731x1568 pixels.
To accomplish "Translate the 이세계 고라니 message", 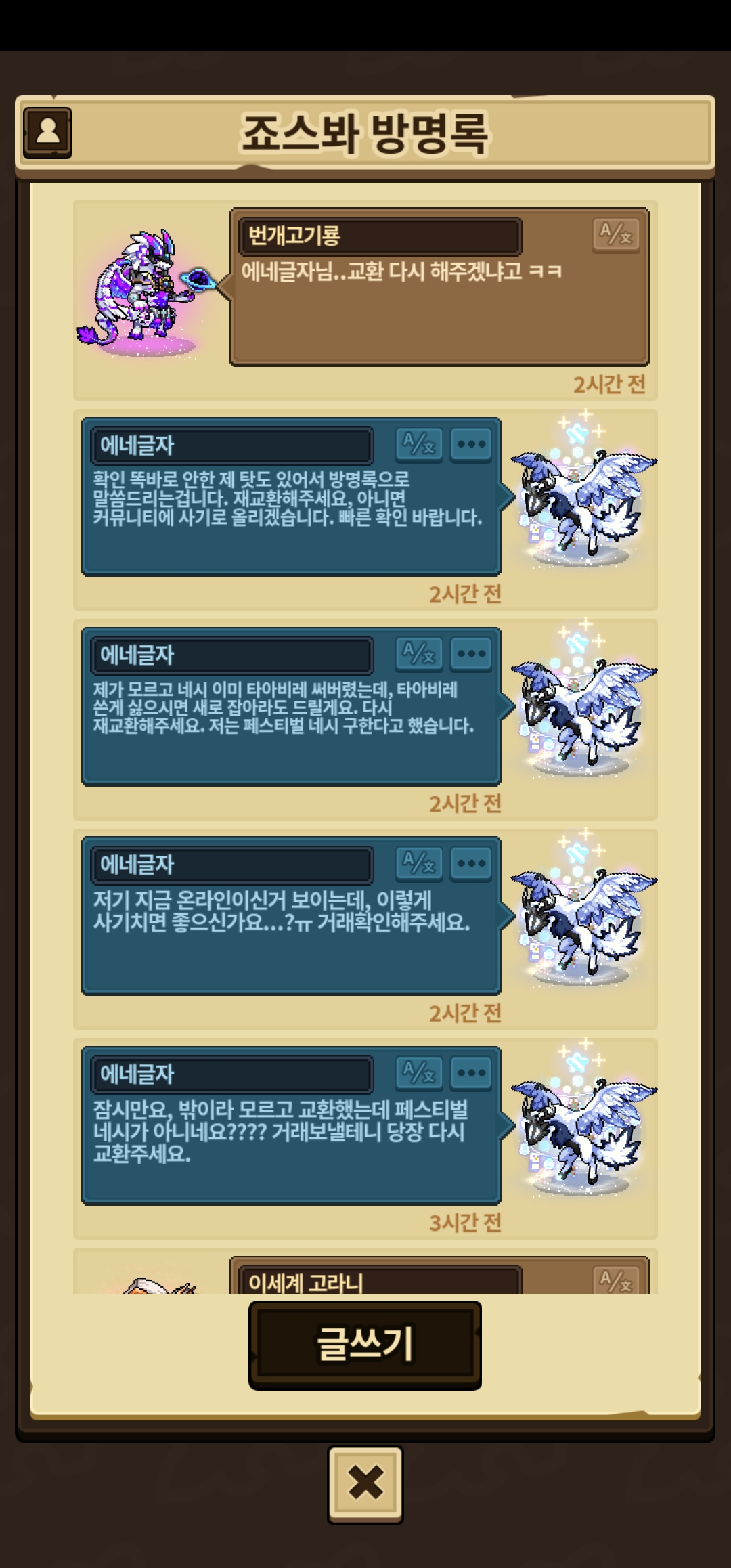I will coord(615,1280).
